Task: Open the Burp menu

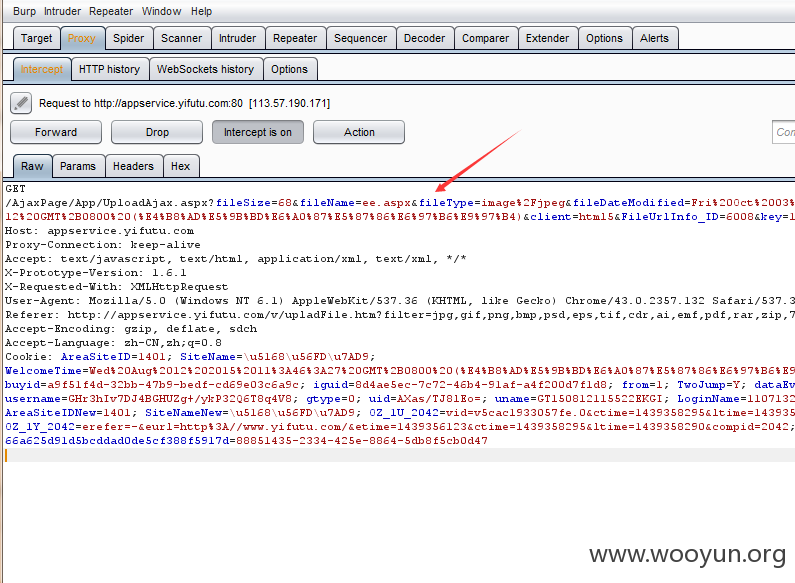Action: tap(24, 11)
